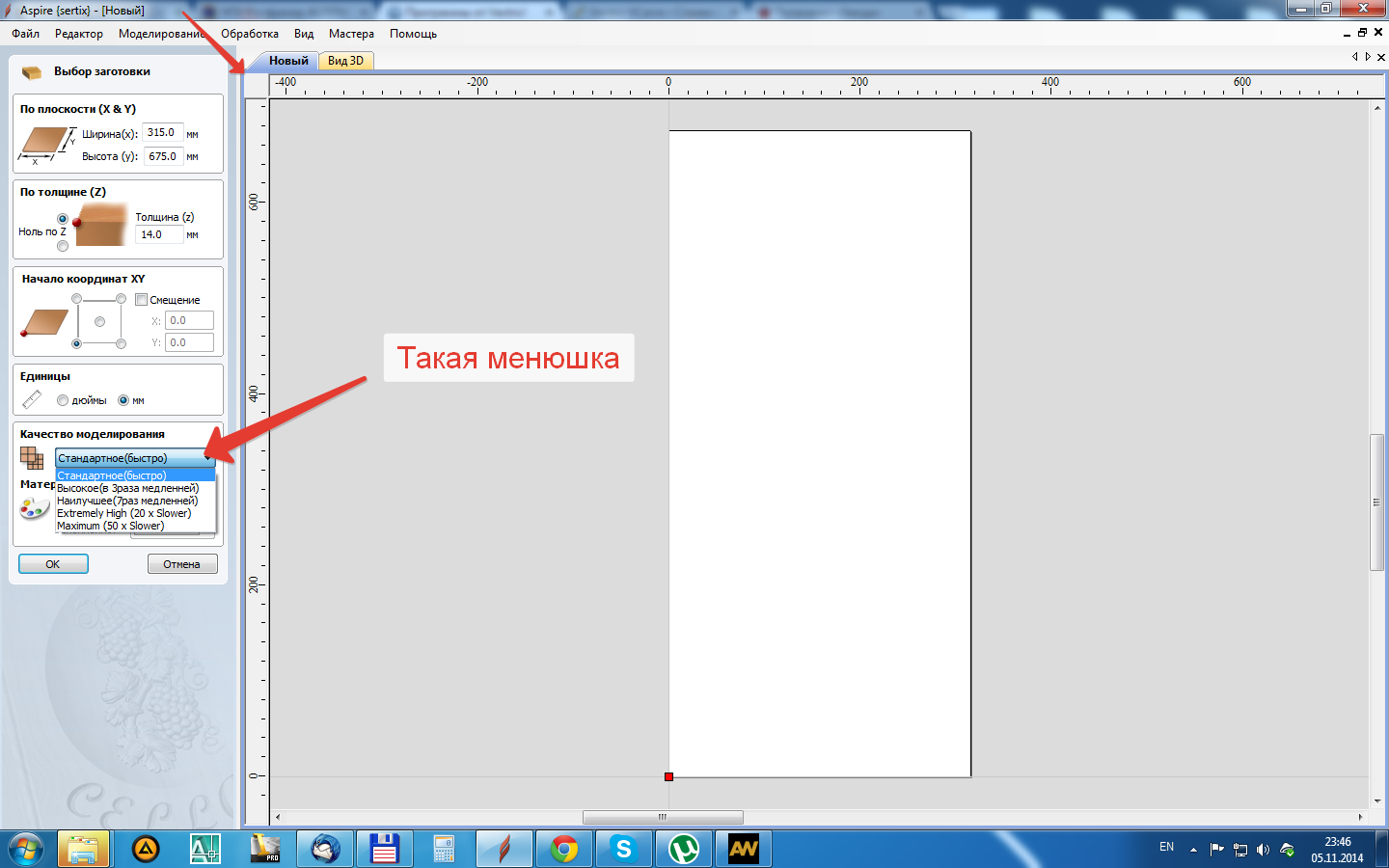Select Наилучшее(7раз медленней) quality option
The height and width of the screenshot is (868, 1389).
135,501
